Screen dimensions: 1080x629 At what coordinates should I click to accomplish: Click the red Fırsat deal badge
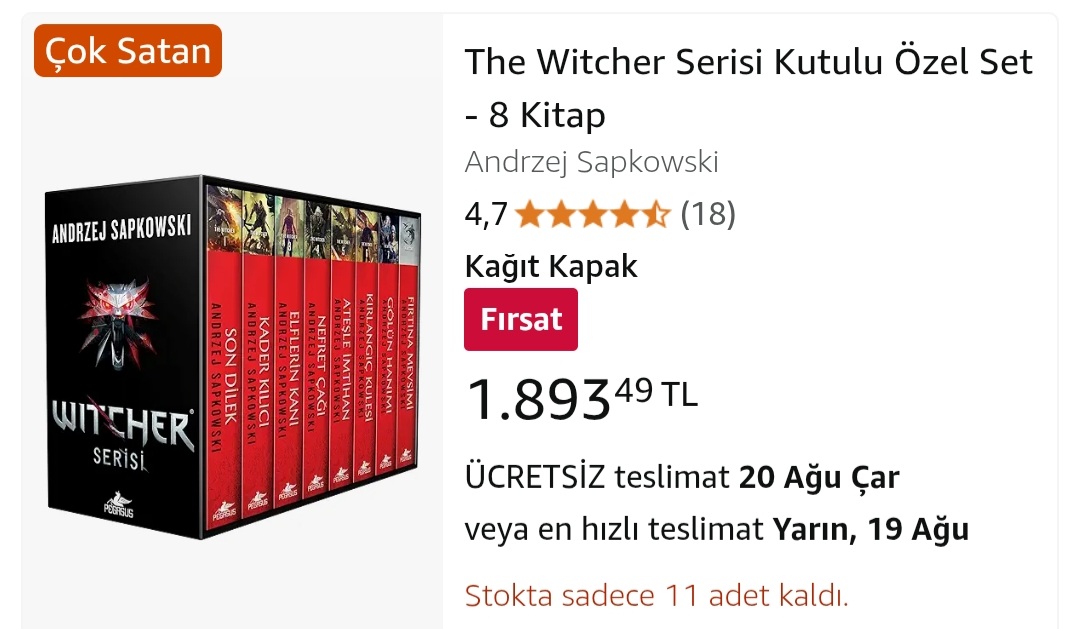click(521, 320)
